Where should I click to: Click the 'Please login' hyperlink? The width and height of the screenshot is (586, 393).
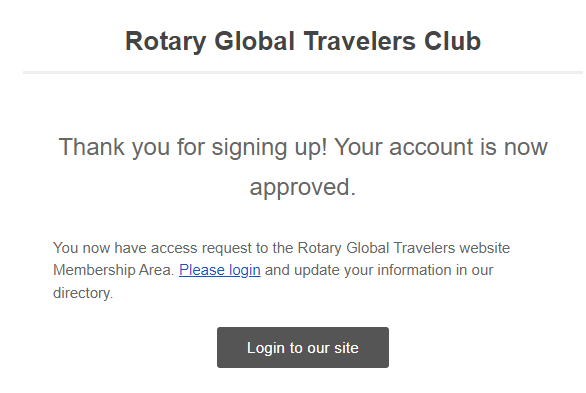220,270
